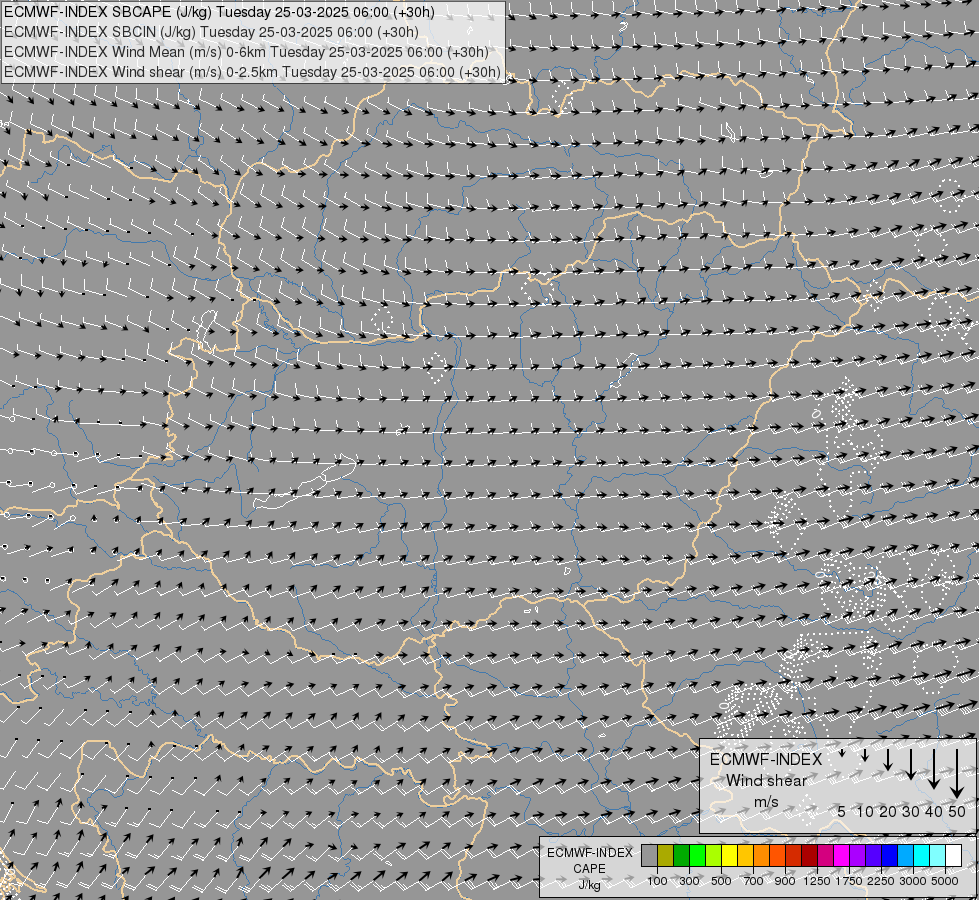The image size is (979, 900).
Task: Click the orange CAPE swatch after 700
Action: 762,856
